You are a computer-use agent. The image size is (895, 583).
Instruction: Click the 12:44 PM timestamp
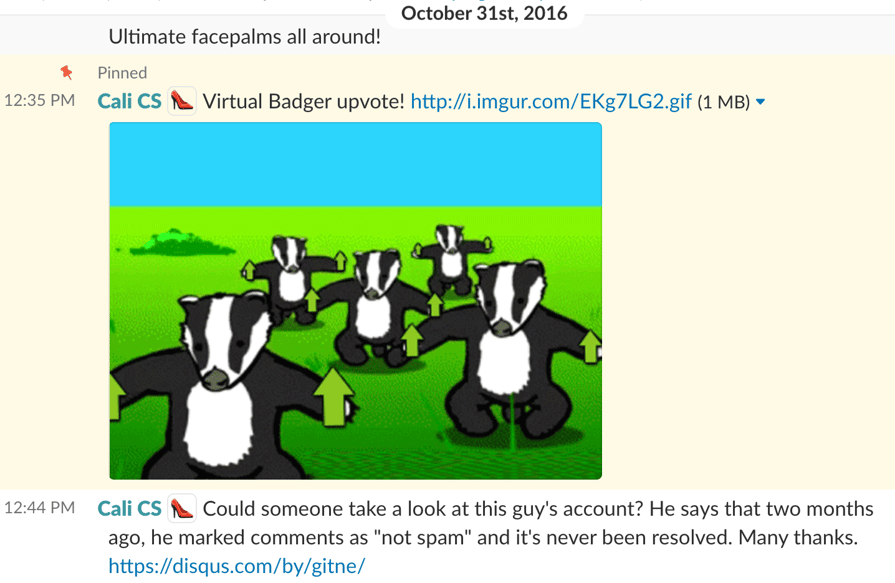(x=39, y=508)
